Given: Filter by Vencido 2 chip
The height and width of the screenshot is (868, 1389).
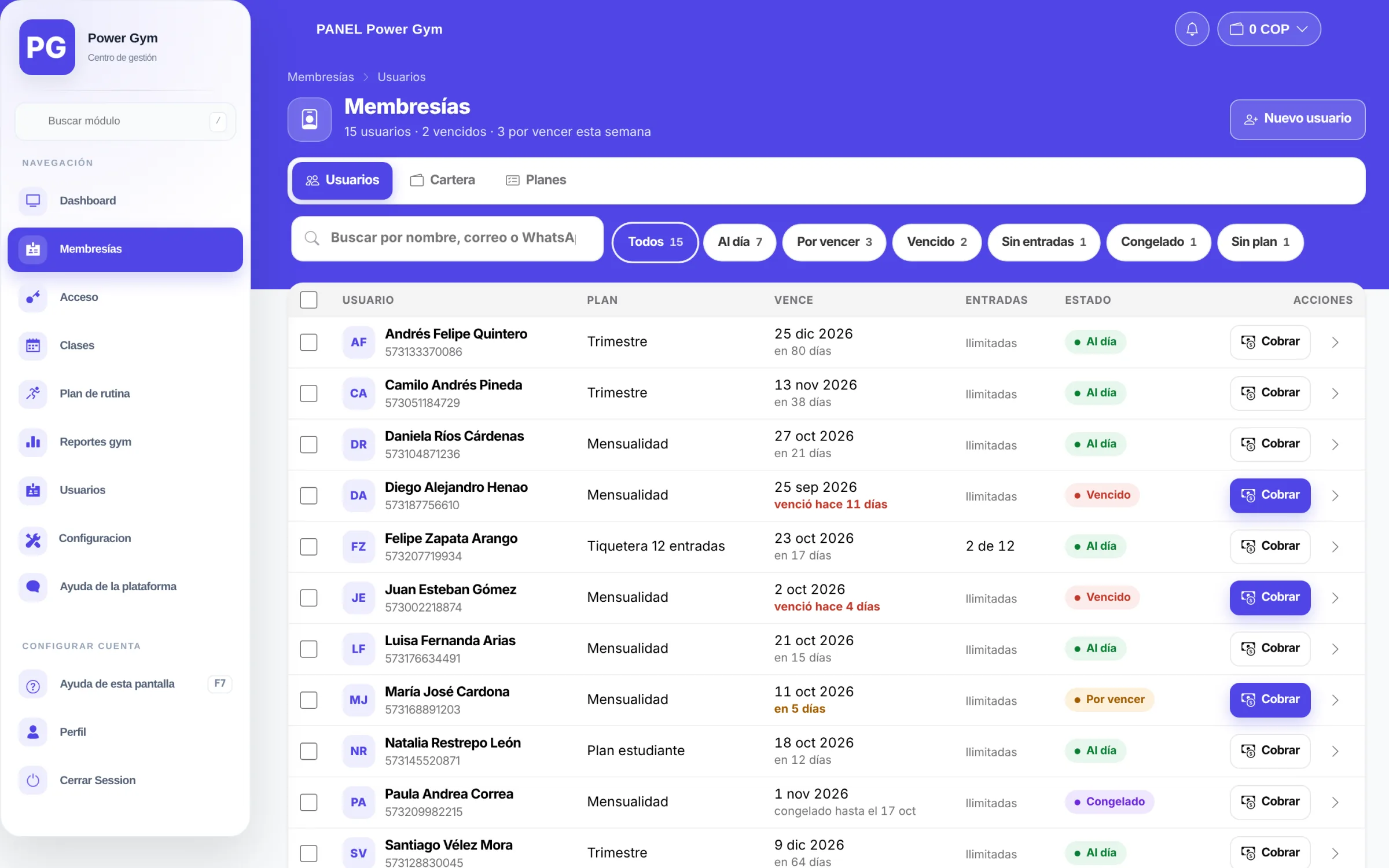Looking at the screenshot, I should point(937,242).
